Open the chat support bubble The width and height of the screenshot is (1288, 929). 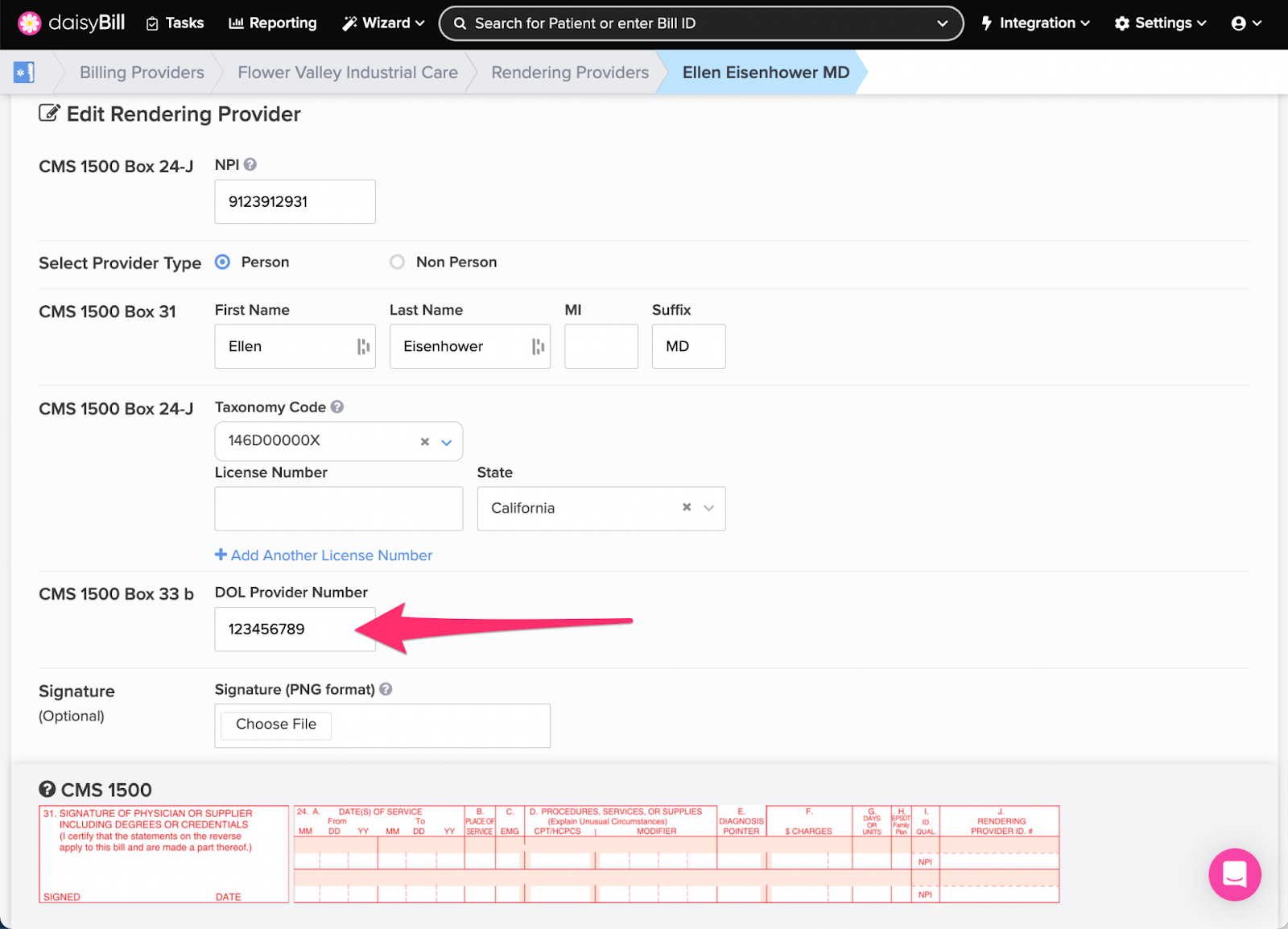[1234, 874]
